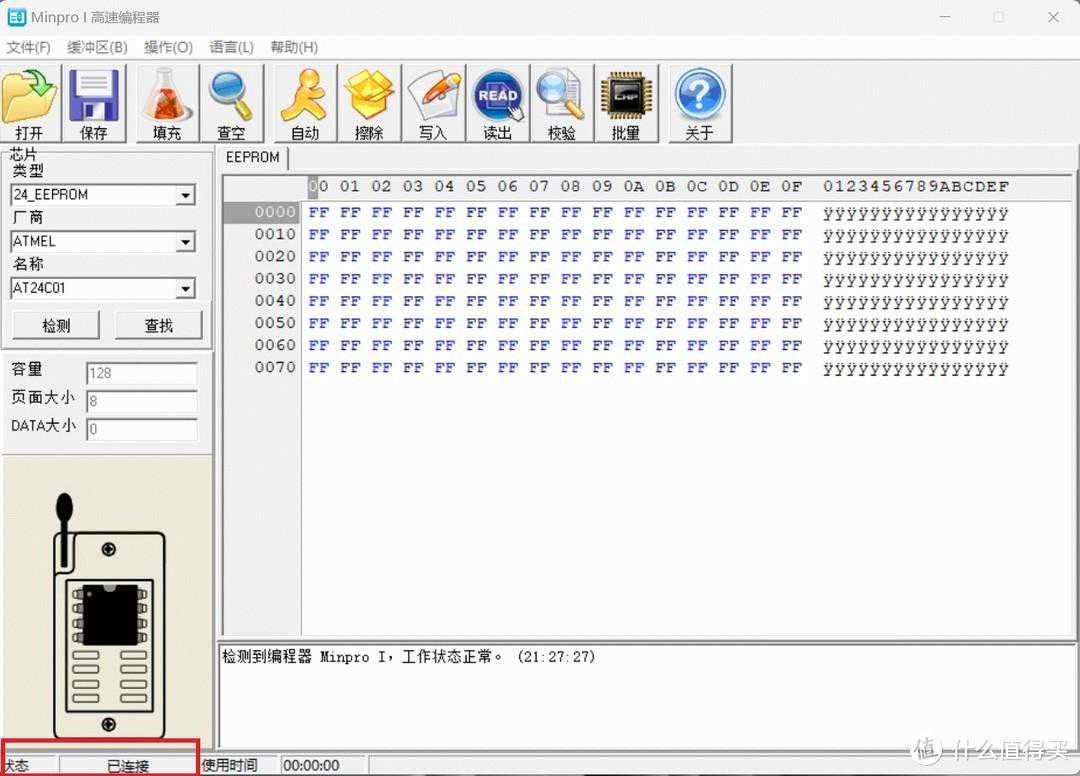
Task: Switch to the EEPROM tab
Action: coord(253,157)
